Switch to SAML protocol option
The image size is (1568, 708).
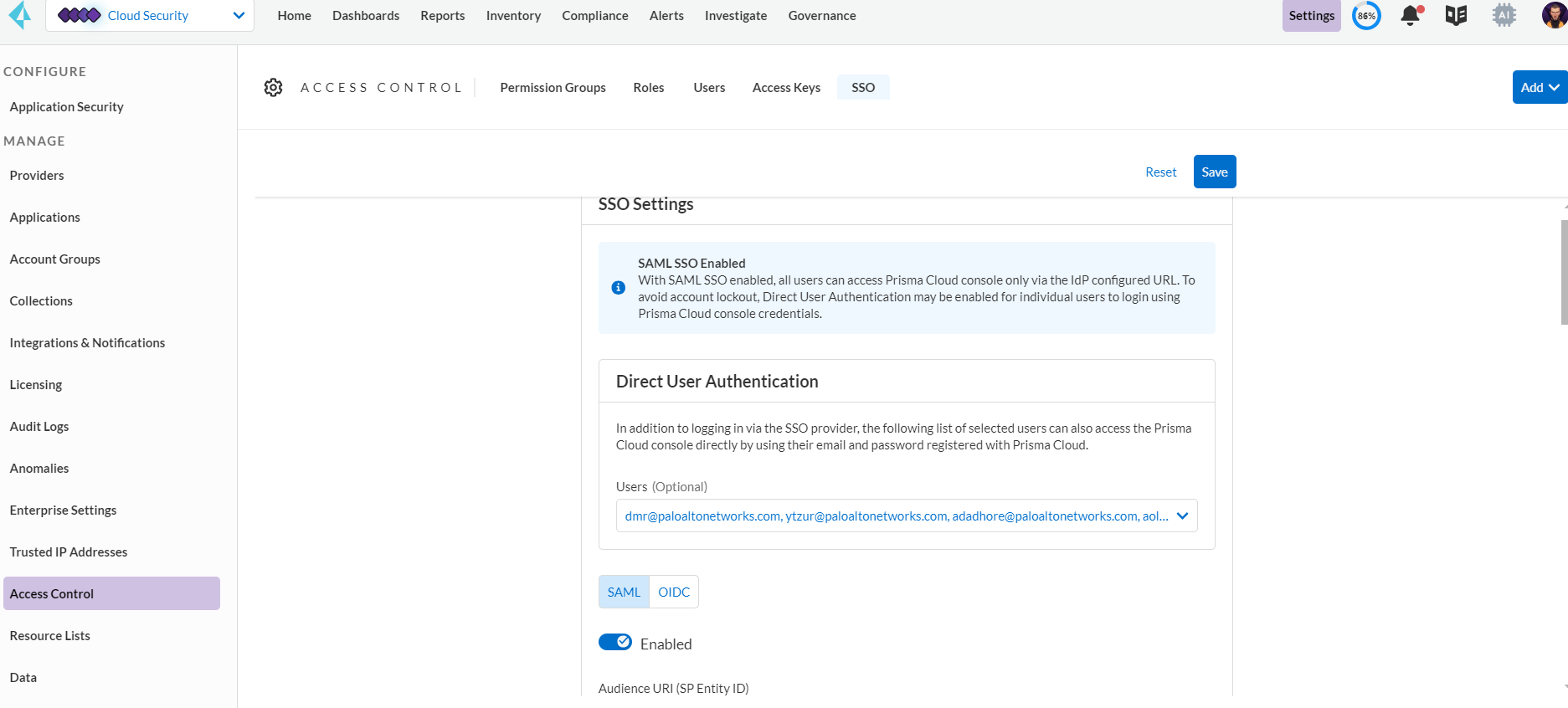point(624,592)
